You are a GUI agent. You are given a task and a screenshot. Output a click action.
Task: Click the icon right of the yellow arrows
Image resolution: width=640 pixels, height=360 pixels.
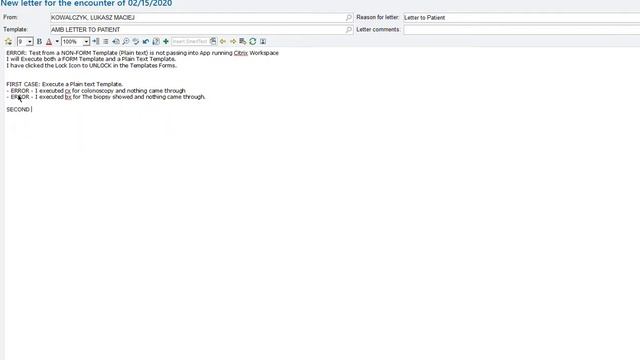(242, 41)
